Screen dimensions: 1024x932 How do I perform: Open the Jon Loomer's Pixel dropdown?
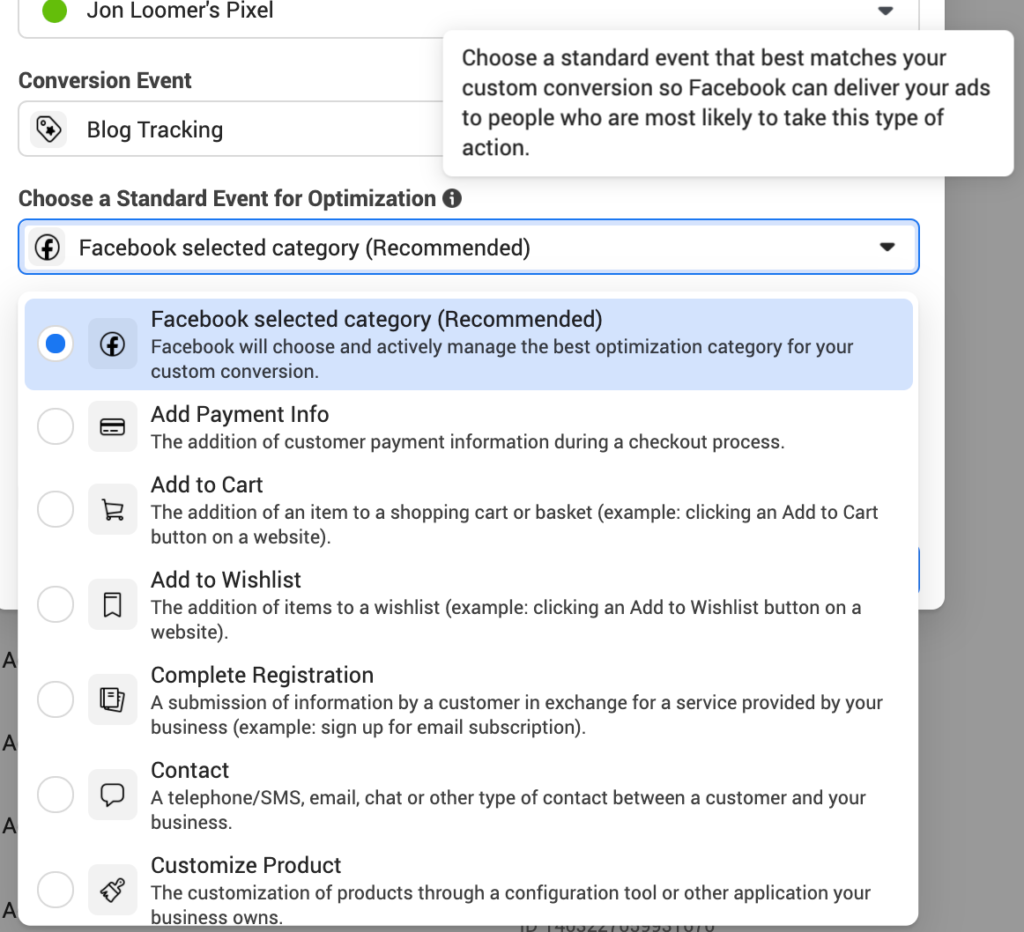884,11
